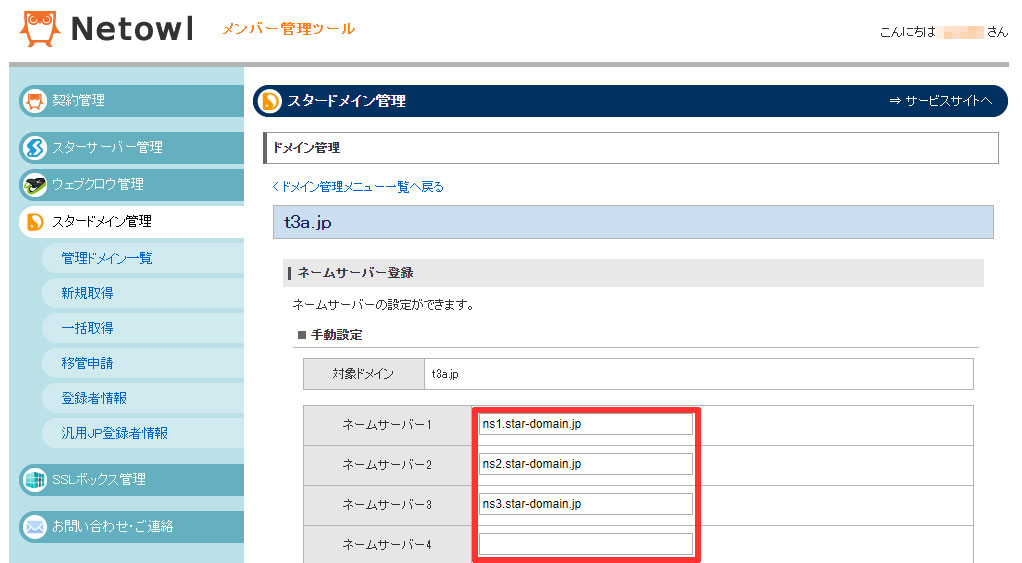The image size is (1022, 563).
Task: Return via ドメイン管理メニュー一覧へ戻る link
Action: pos(358,187)
